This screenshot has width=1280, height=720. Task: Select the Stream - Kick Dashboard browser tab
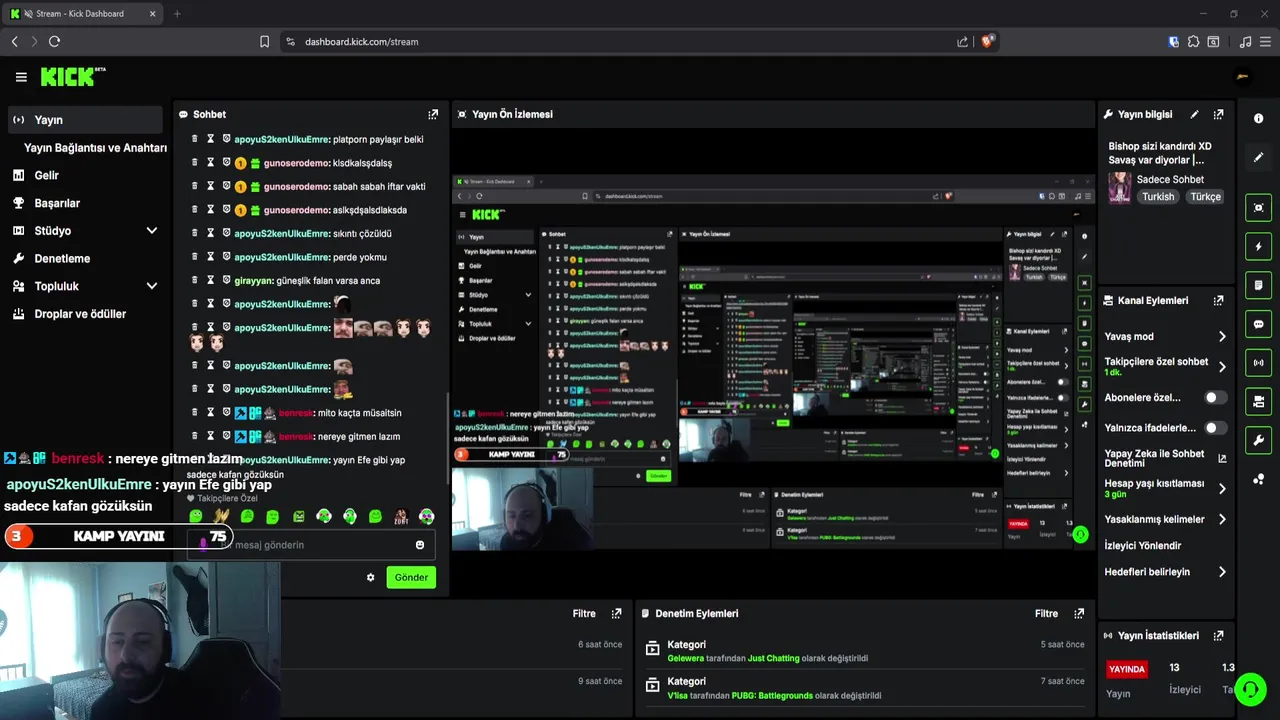coord(83,14)
